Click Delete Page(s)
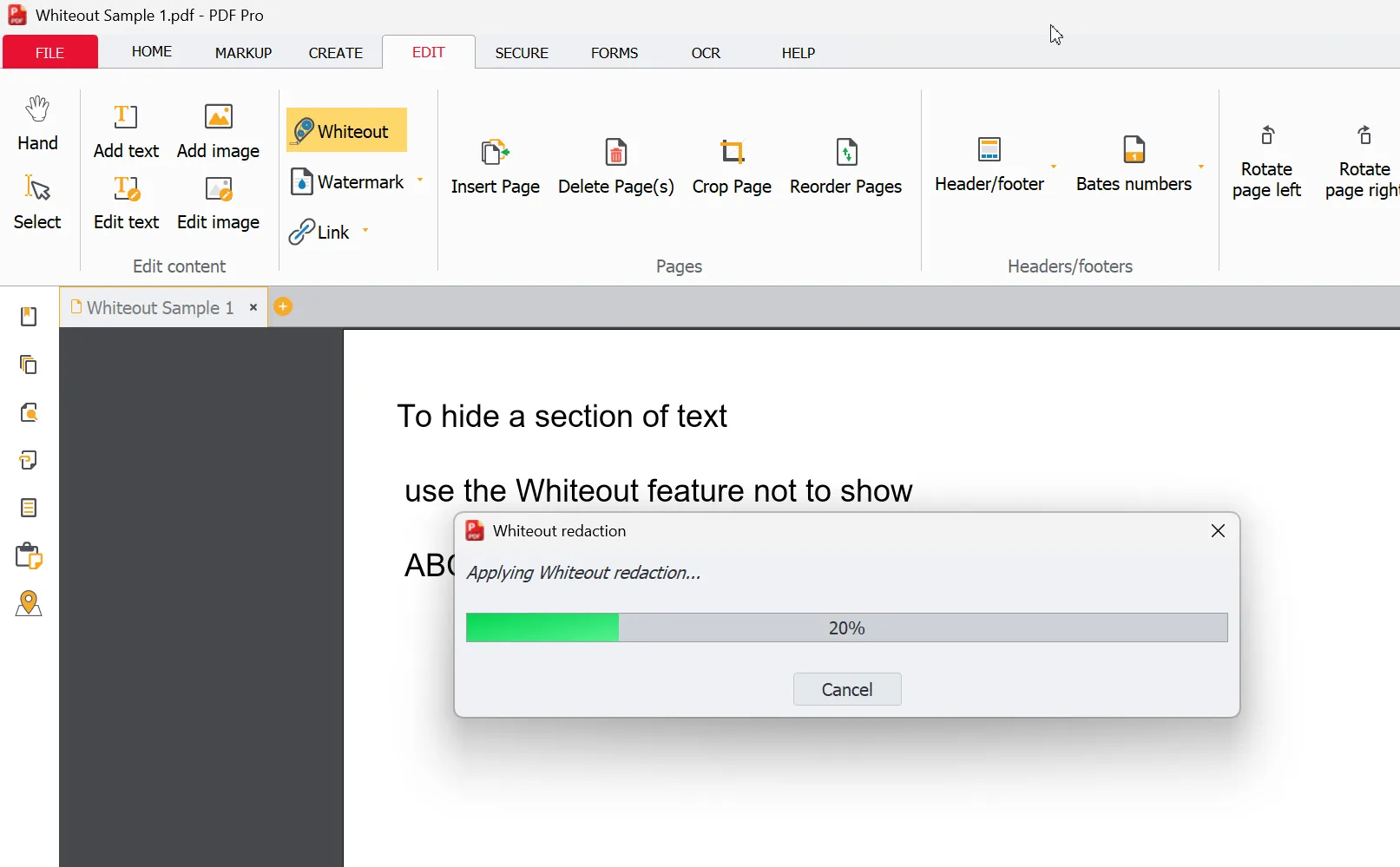1400x867 pixels. click(616, 167)
